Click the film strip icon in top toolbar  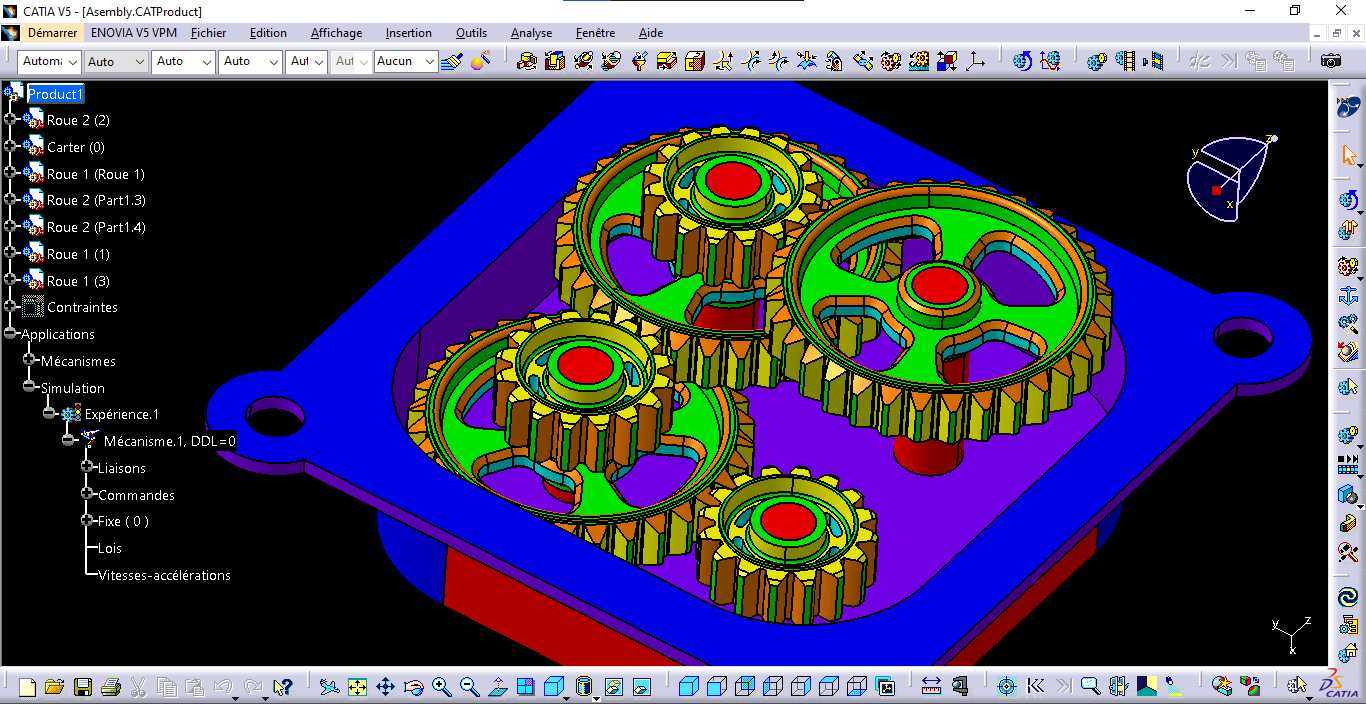point(1125,61)
